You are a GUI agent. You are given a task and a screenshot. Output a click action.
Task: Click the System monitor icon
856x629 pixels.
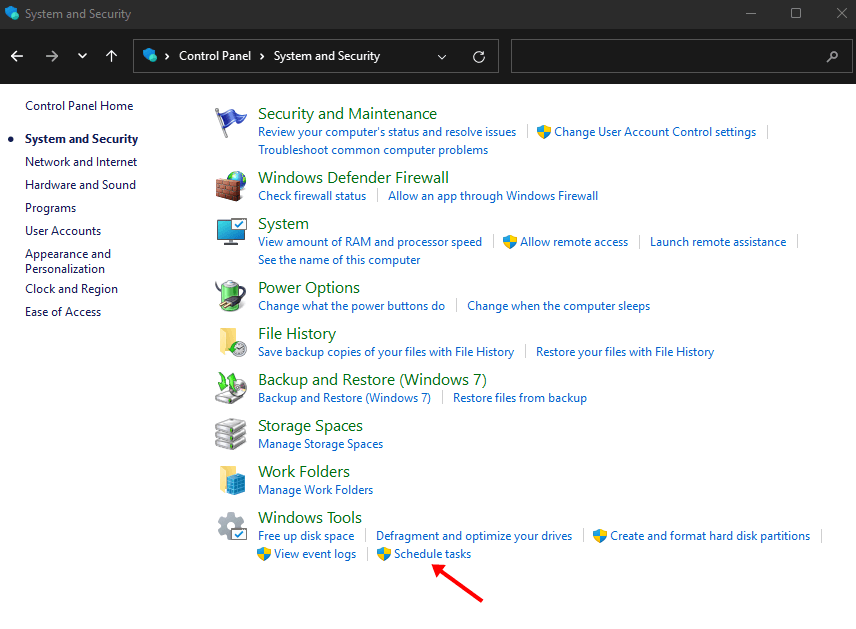point(231,233)
